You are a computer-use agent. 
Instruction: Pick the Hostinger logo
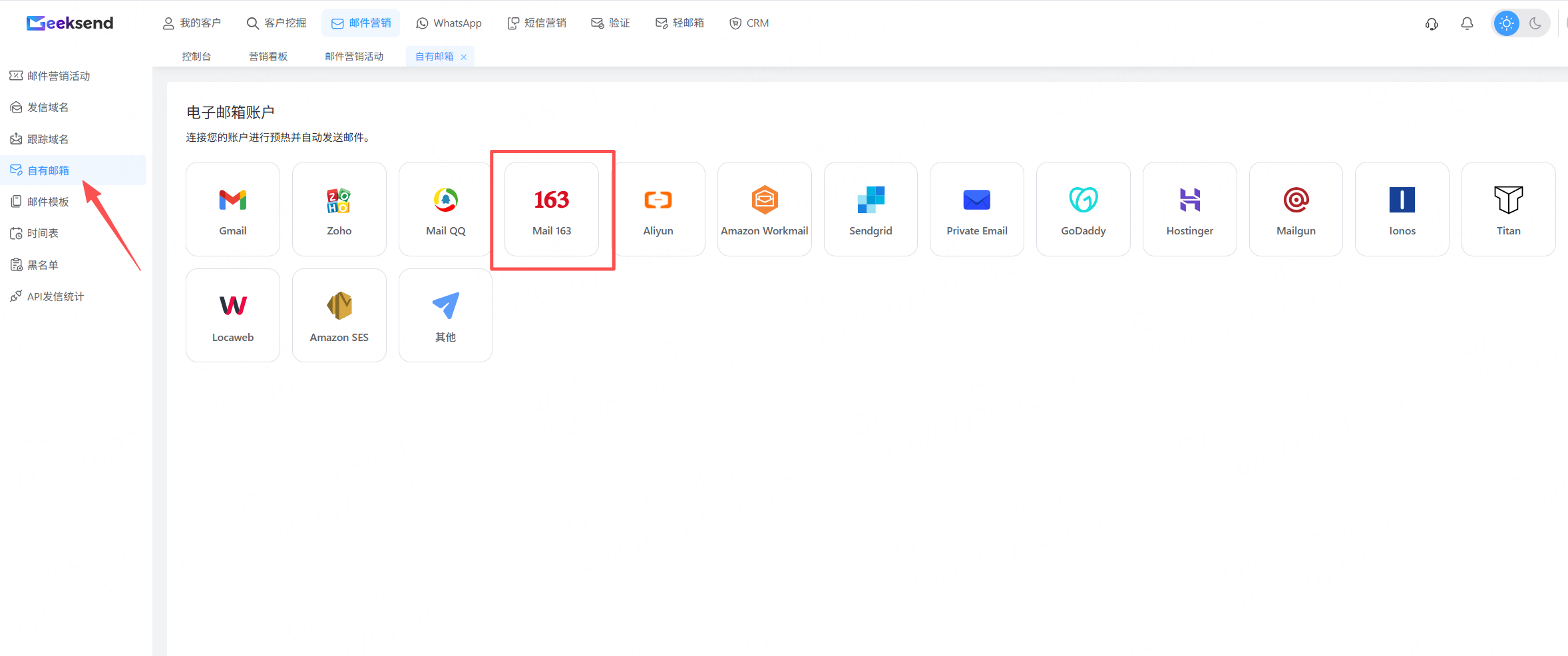[1190, 200]
